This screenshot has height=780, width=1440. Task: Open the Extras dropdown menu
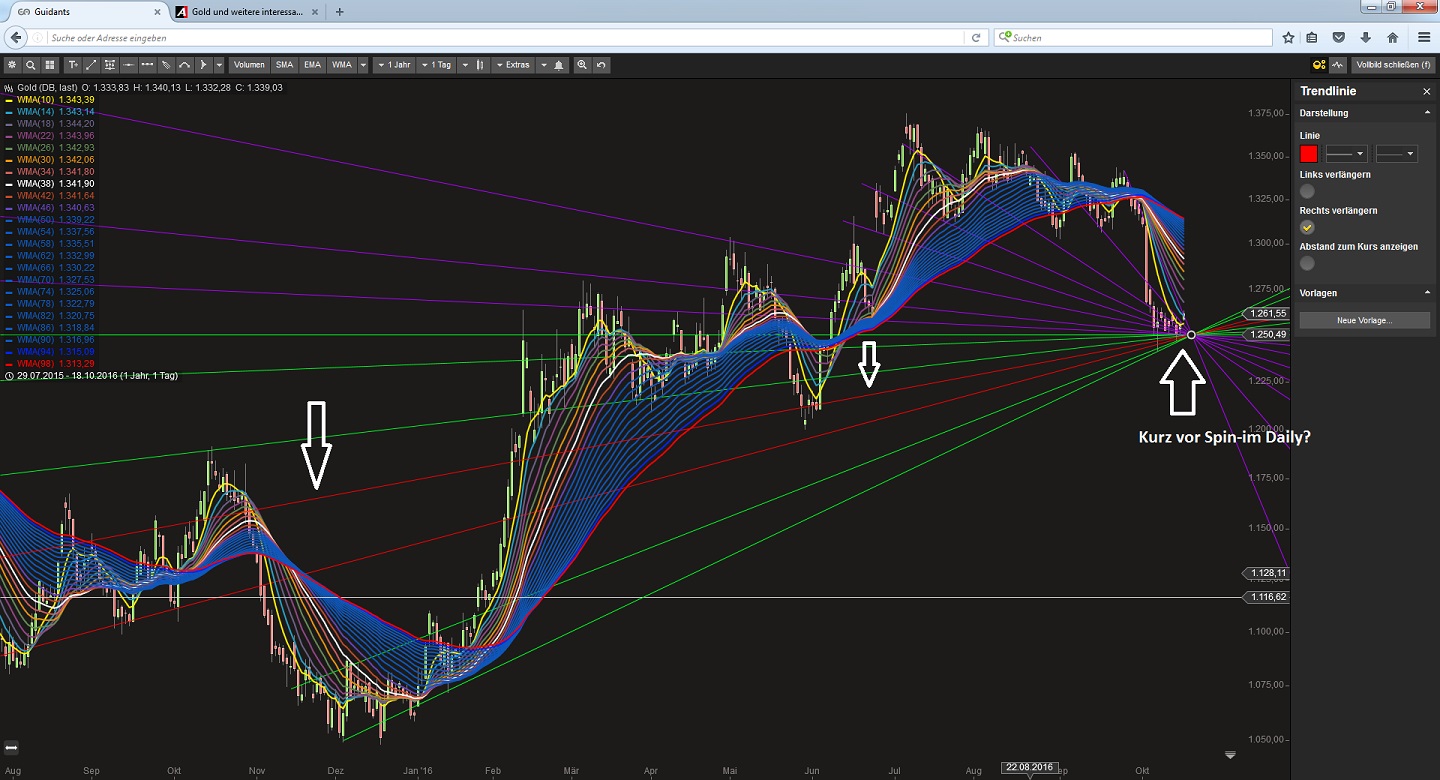513,65
